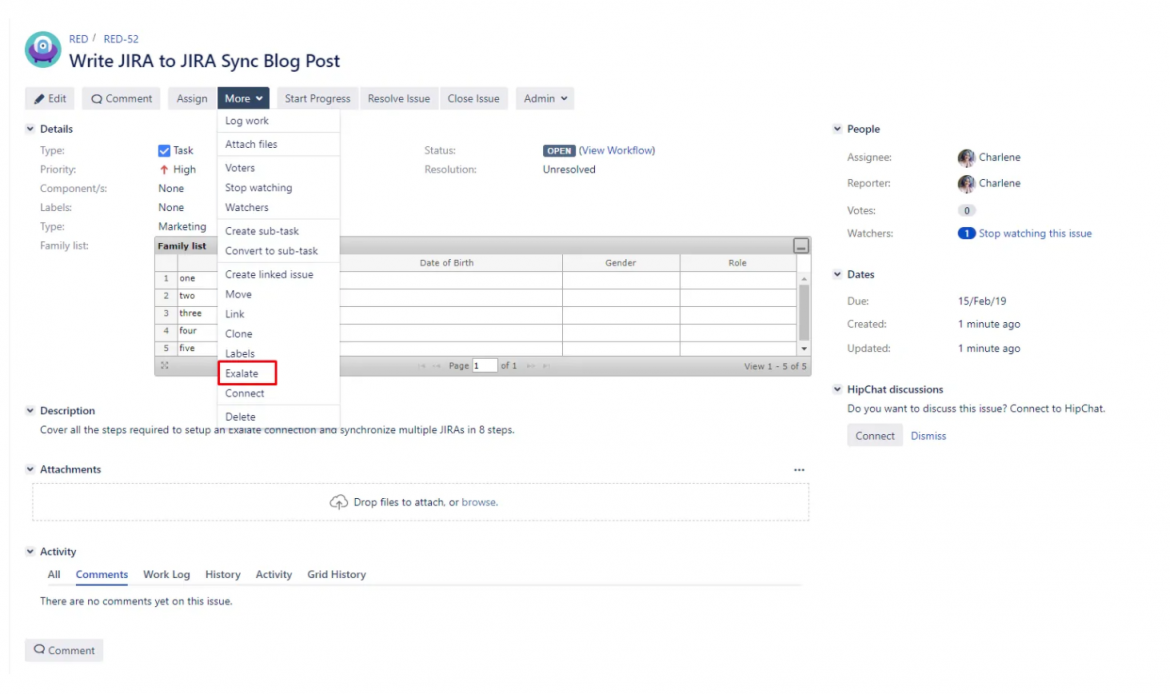1170x694 pixels.
Task: Click the down arrow of the grid scrollbar
Action: 804,348
